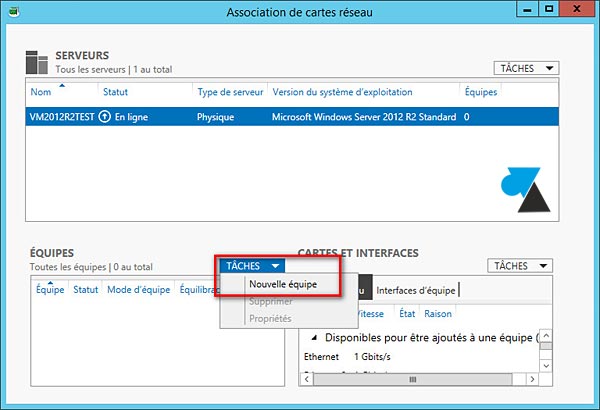Sort servers by Statut column header
This screenshot has width=600, height=410.
[115, 92]
